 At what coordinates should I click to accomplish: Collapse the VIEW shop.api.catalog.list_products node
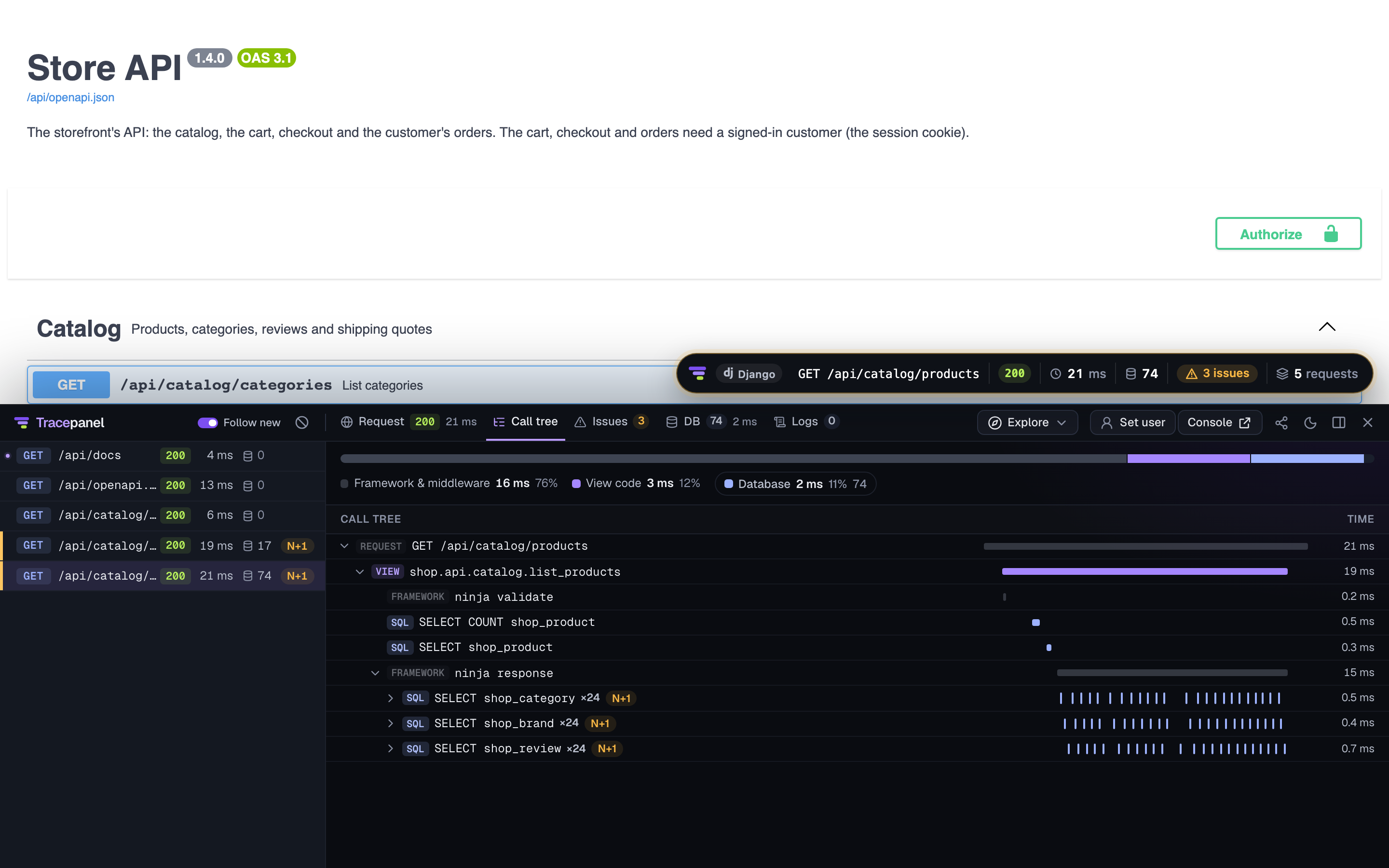coord(360,572)
